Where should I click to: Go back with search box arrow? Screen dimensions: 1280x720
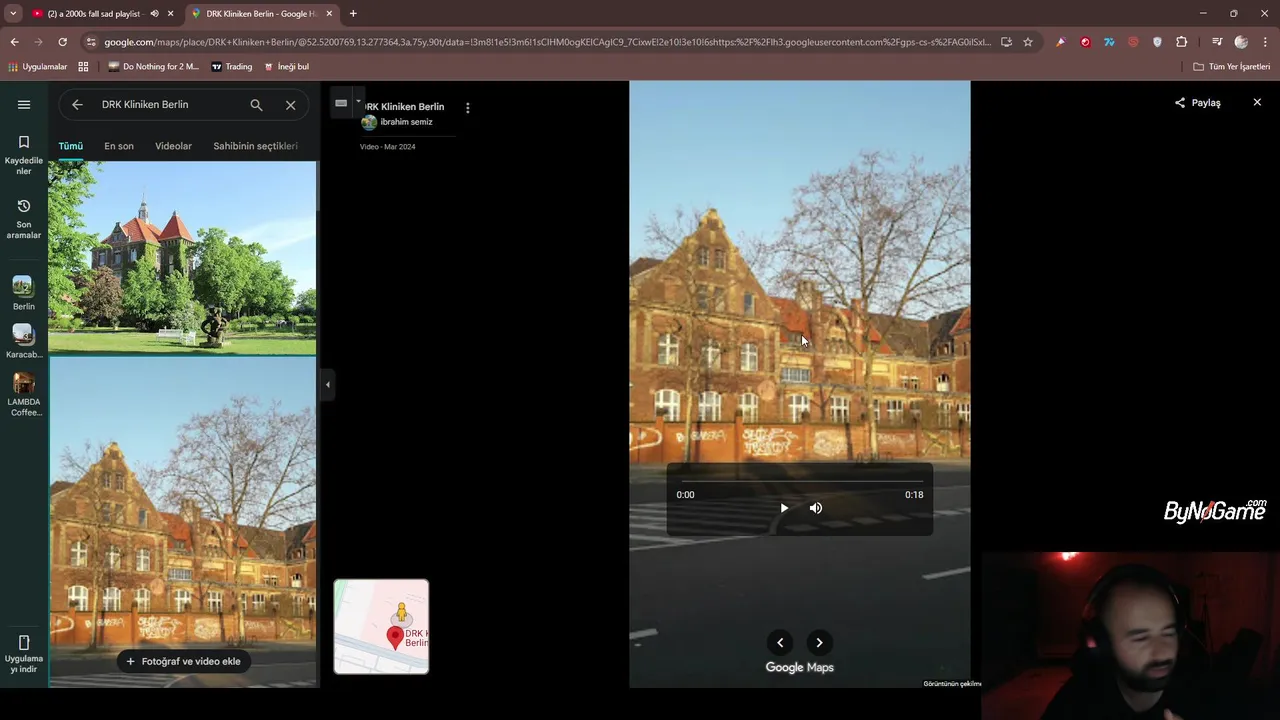77,105
